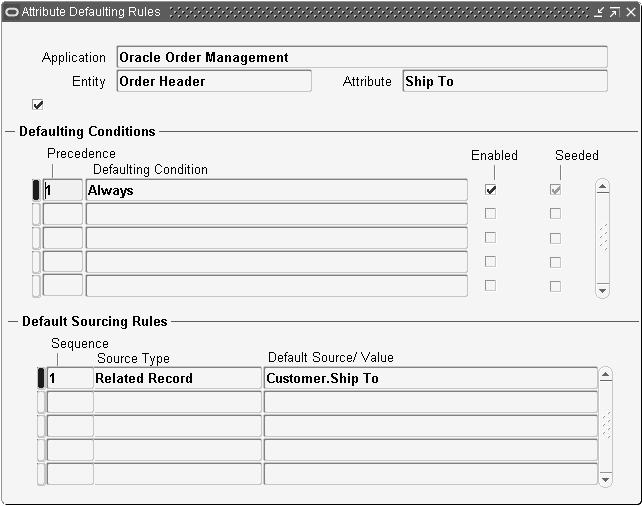Screen dimensions: 642x506
Task: Check Enabled in third Defaulting Conditions row
Action: 490,237
